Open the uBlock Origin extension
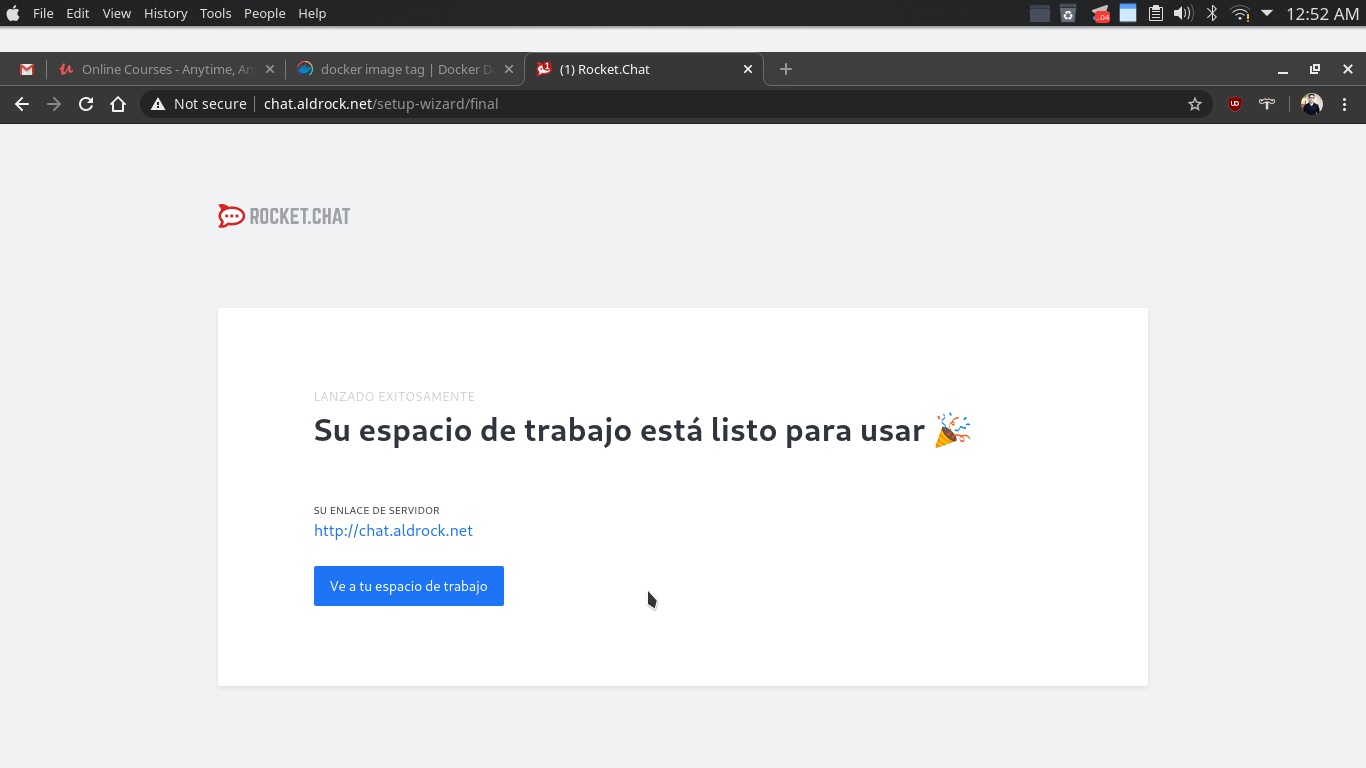 pos(1235,104)
